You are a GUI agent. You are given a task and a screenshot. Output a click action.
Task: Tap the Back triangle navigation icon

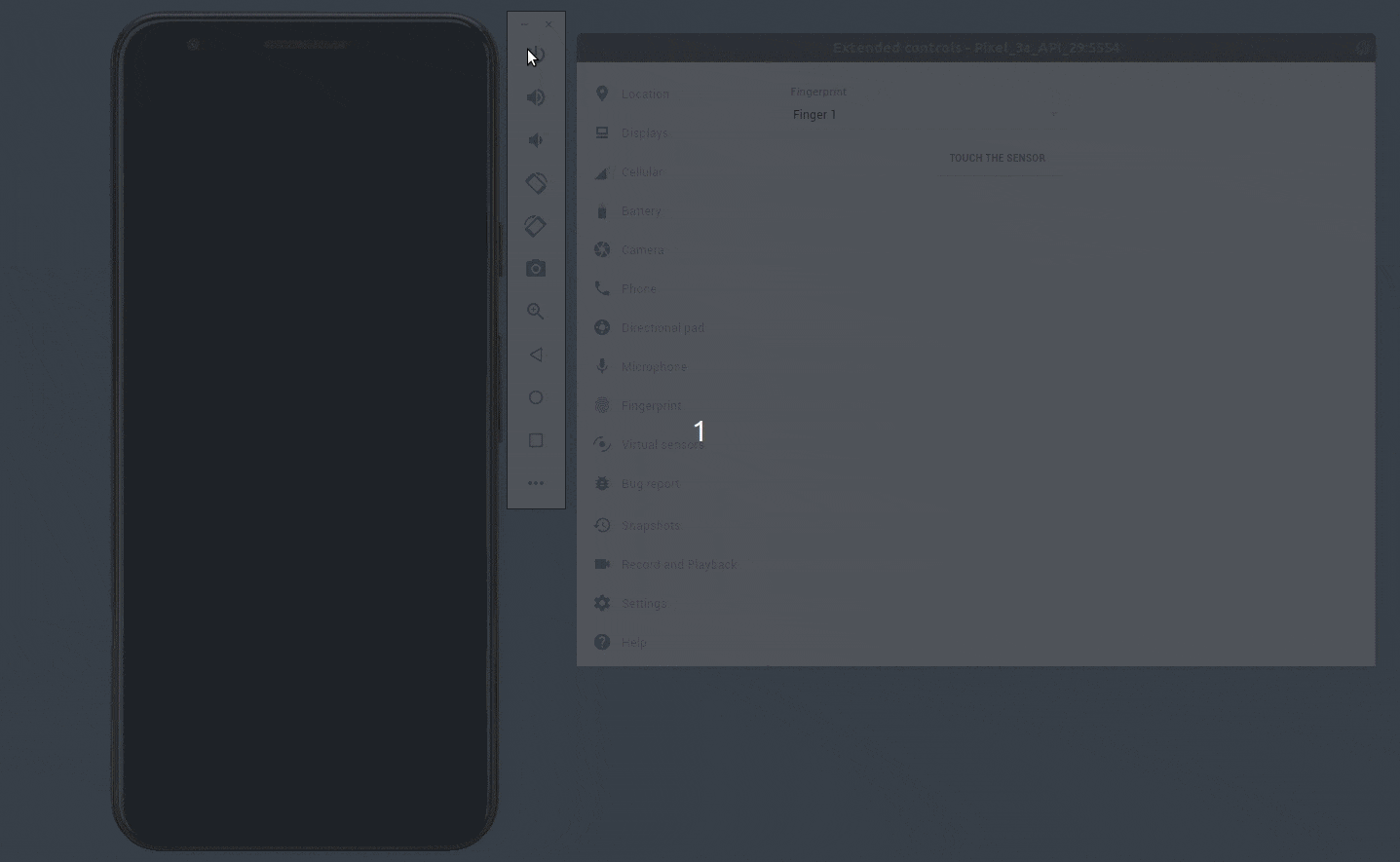[x=536, y=355]
